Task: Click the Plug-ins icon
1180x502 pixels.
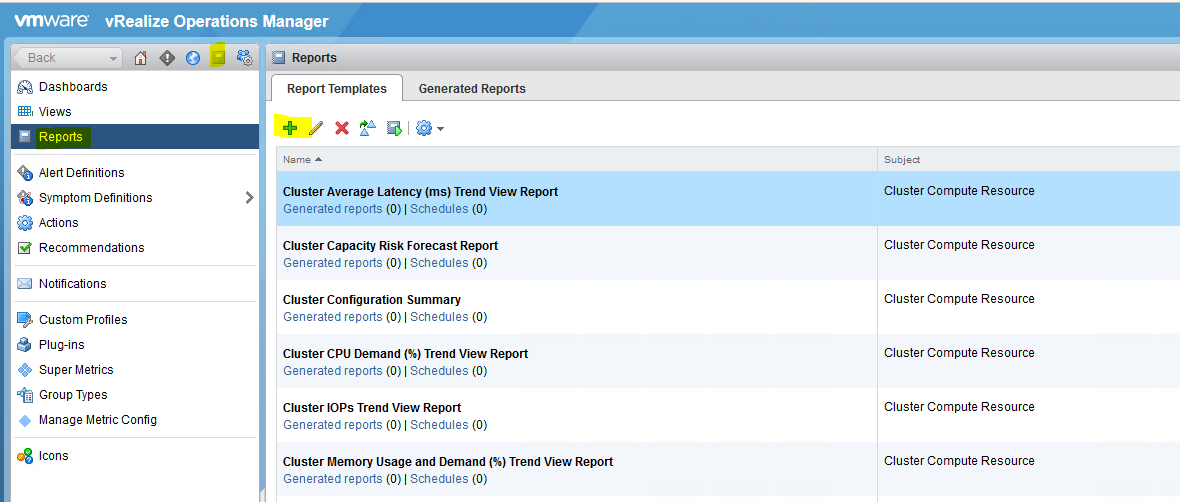Action: [x=25, y=345]
